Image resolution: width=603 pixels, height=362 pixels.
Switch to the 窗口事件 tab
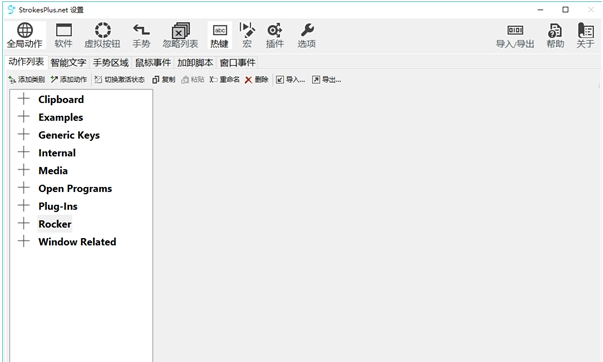click(x=238, y=62)
